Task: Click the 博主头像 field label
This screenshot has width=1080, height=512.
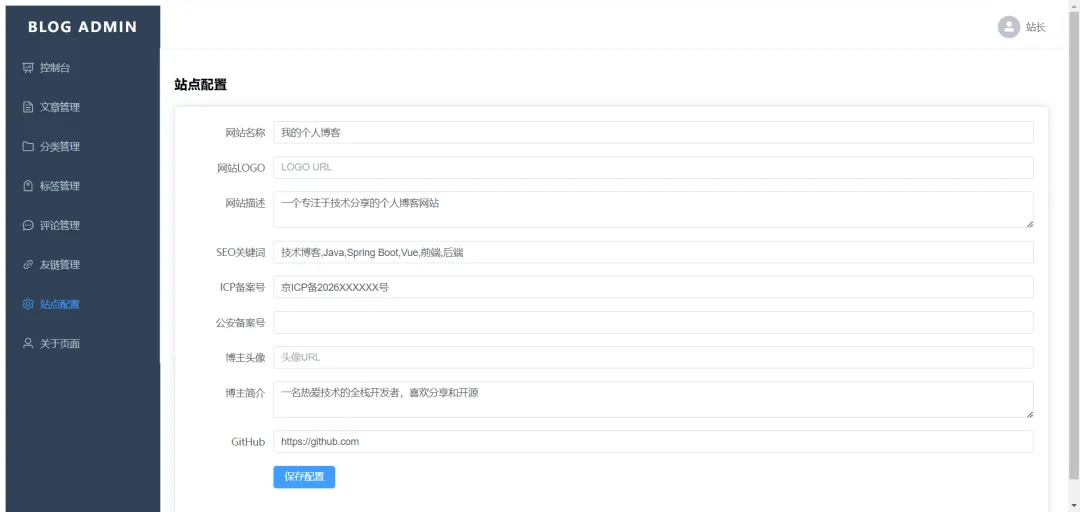Action: pos(245,358)
